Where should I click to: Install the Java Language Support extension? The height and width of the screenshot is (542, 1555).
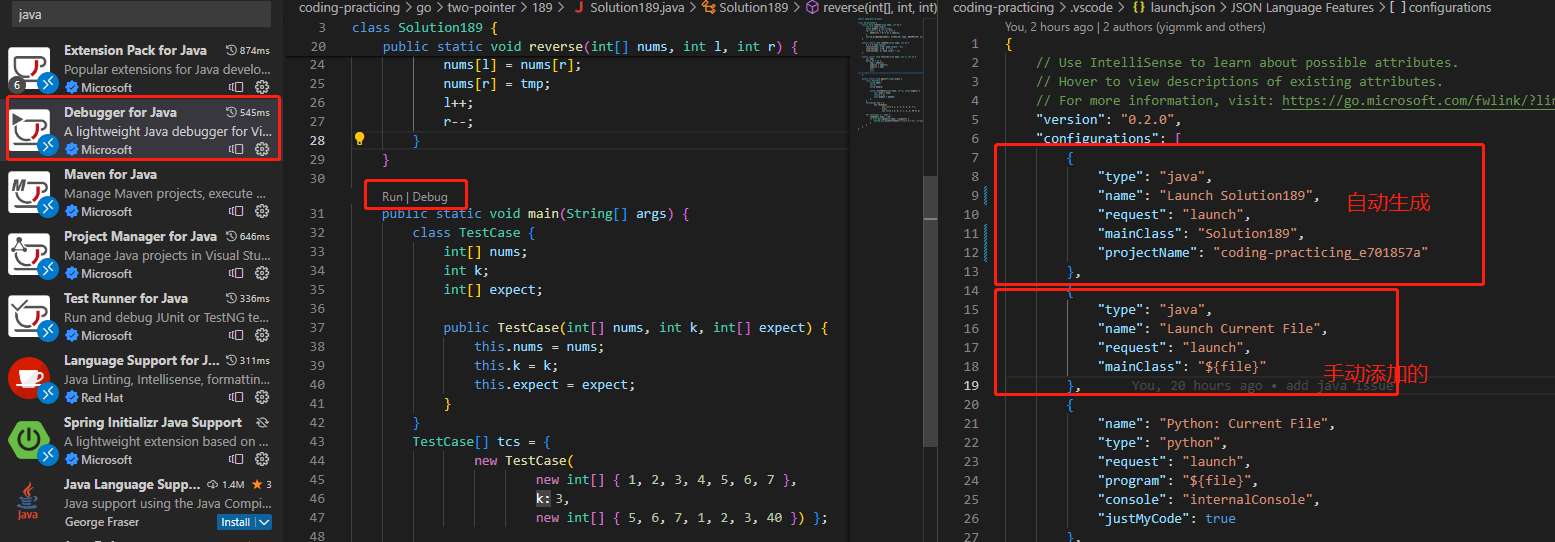(236, 522)
